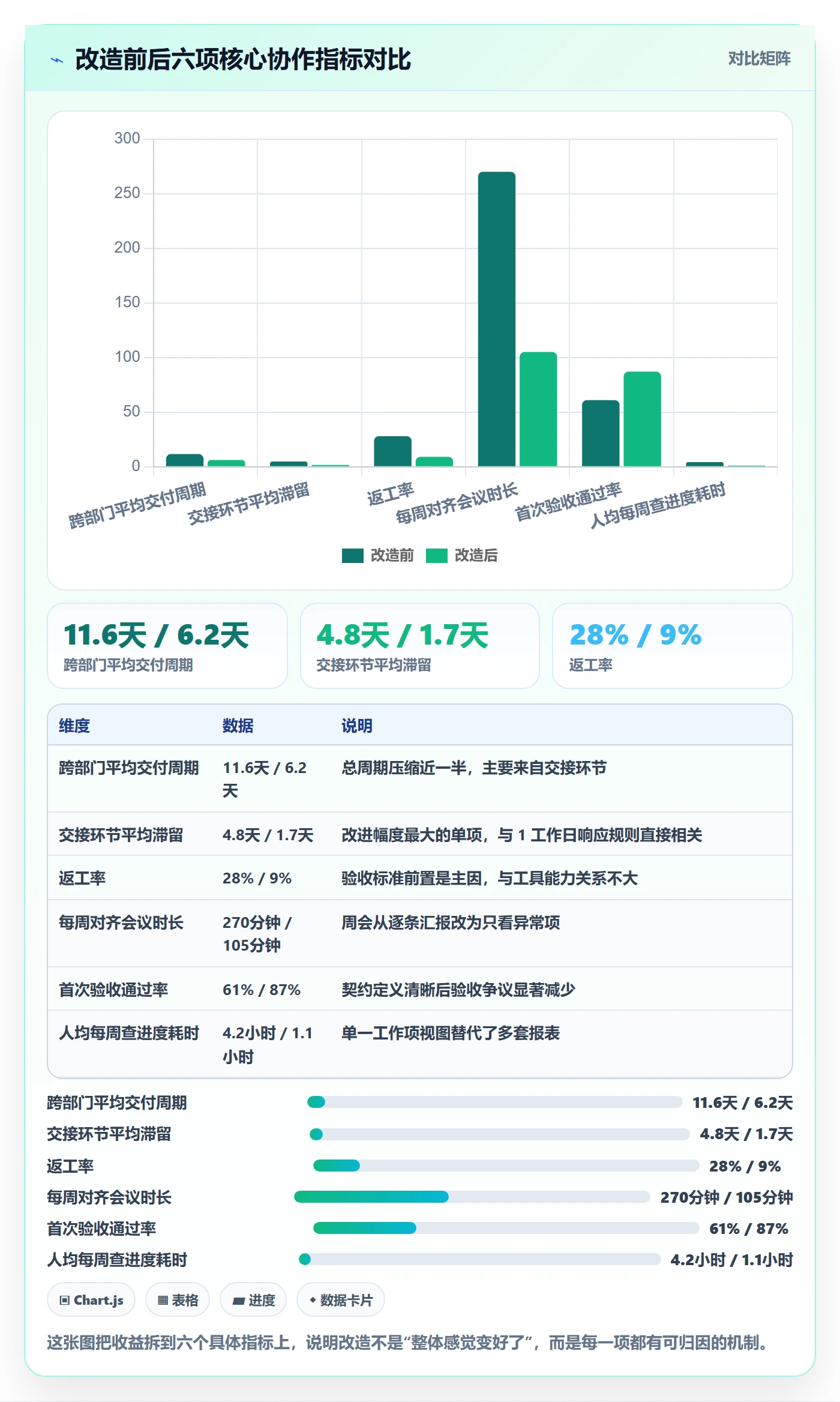Click the table cell 4.2小时 / 1.1小时
This screenshot has height=1402, width=840.
[x=268, y=1045]
